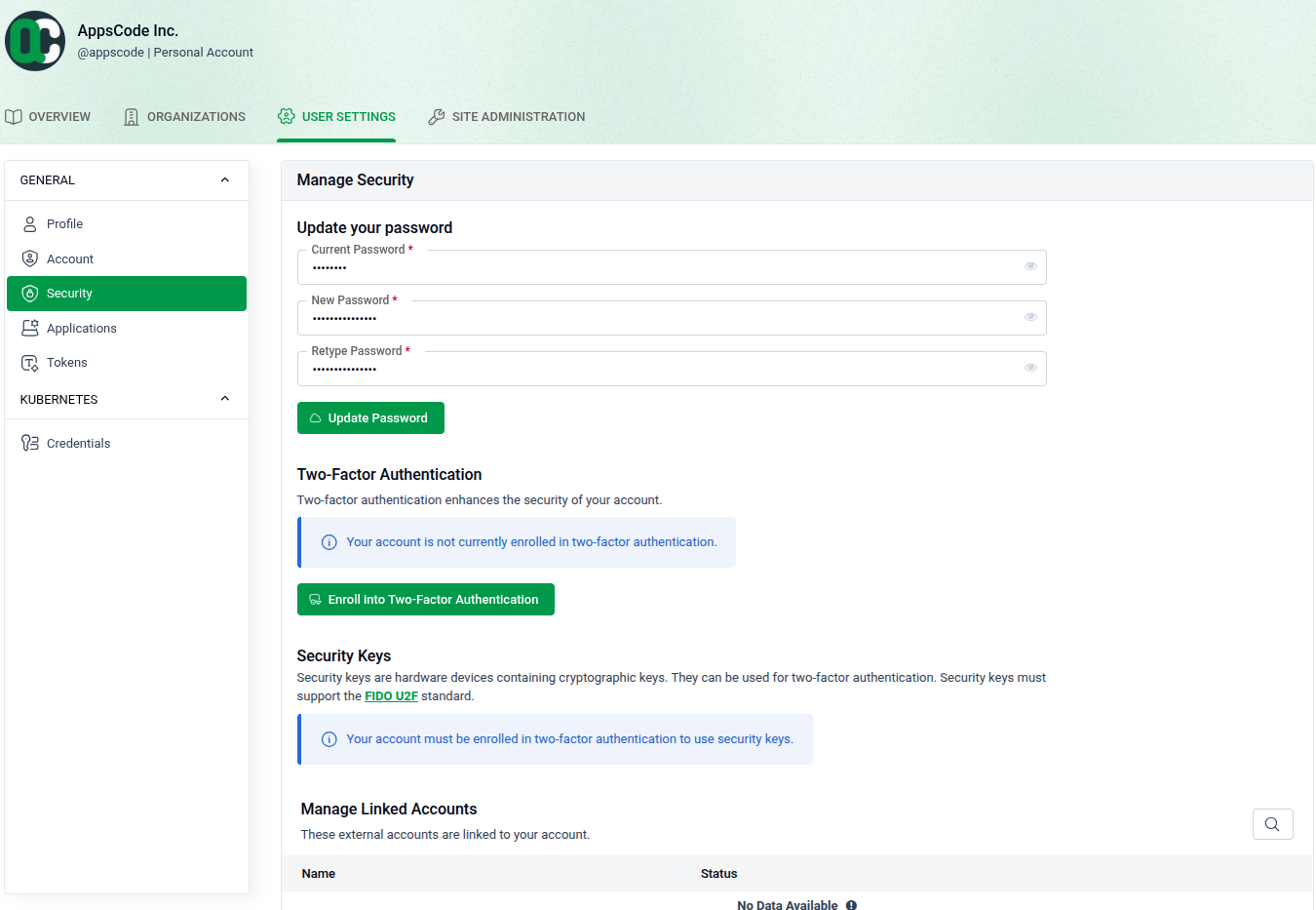Screen dimensions: 1316x910
Task: Click the Account sidebar icon
Action: coord(30,258)
